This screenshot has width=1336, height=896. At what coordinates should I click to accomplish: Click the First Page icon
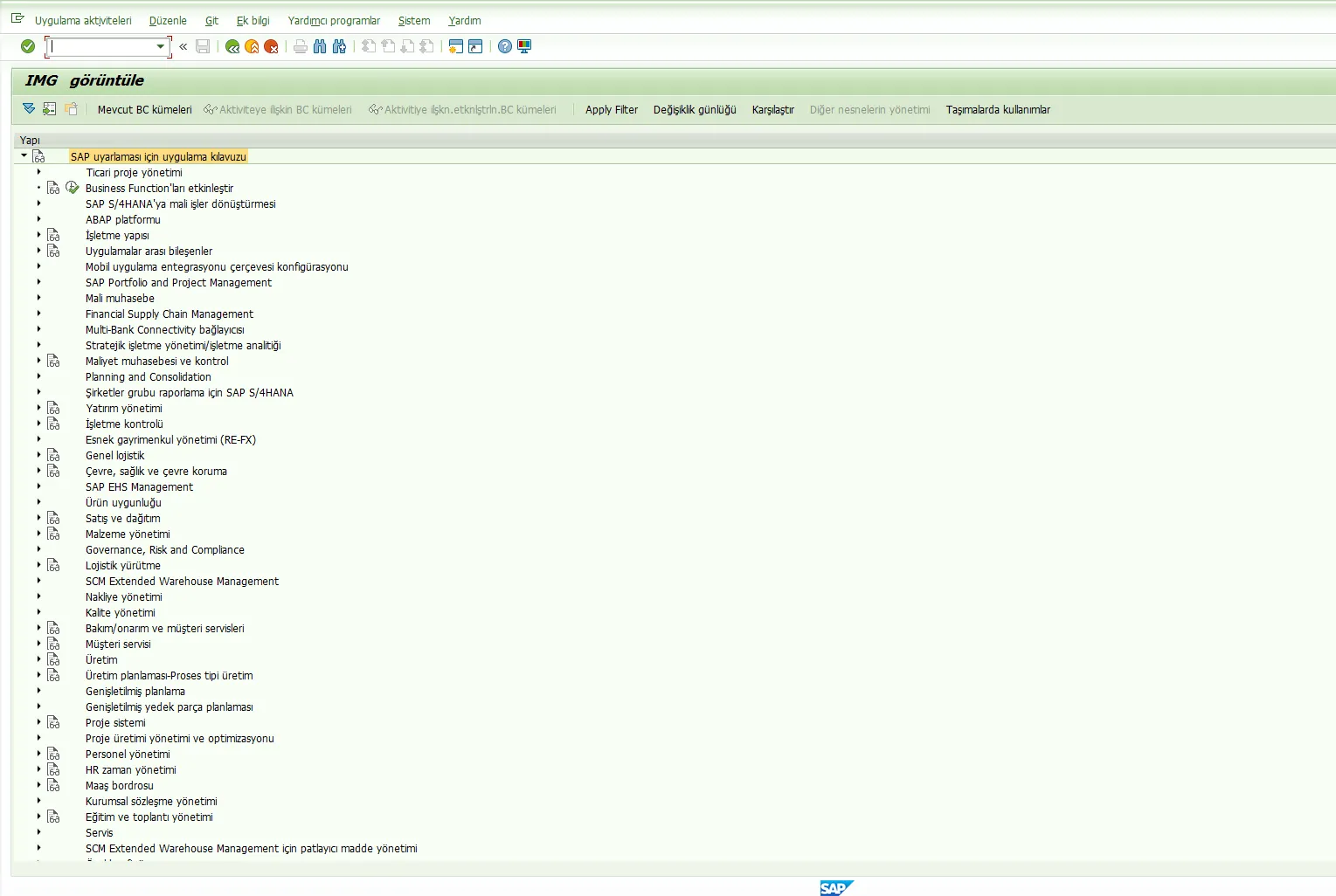[x=369, y=46]
